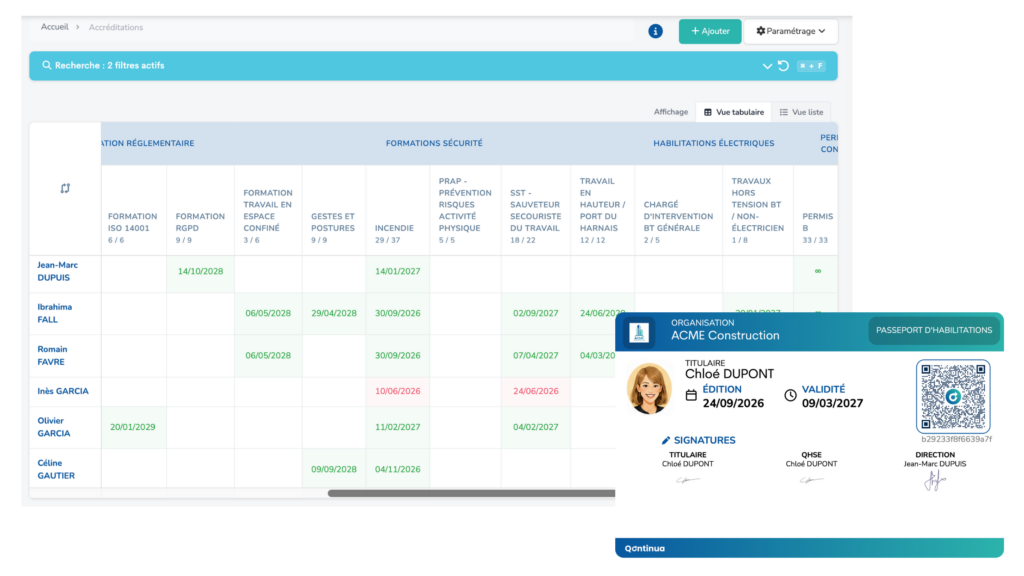Click the Passeport d'habilitations badge
Screen dimensions: 1024x576
click(x=934, y=330)
